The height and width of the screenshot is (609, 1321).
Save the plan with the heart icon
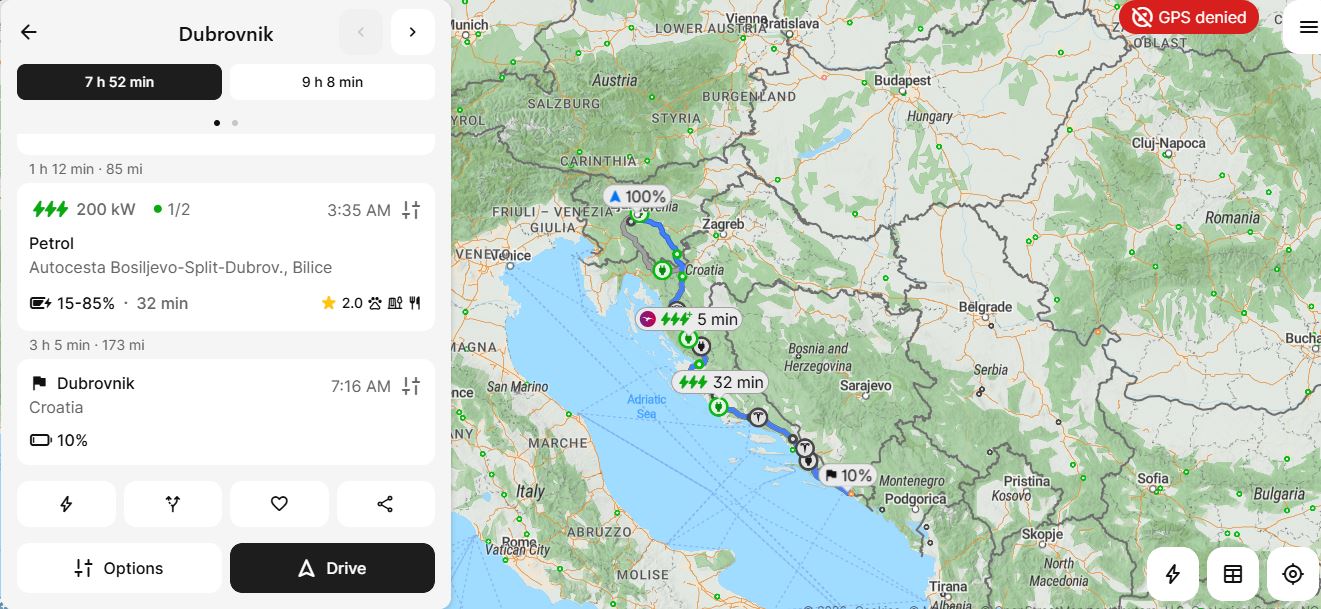tap(279, 504)
